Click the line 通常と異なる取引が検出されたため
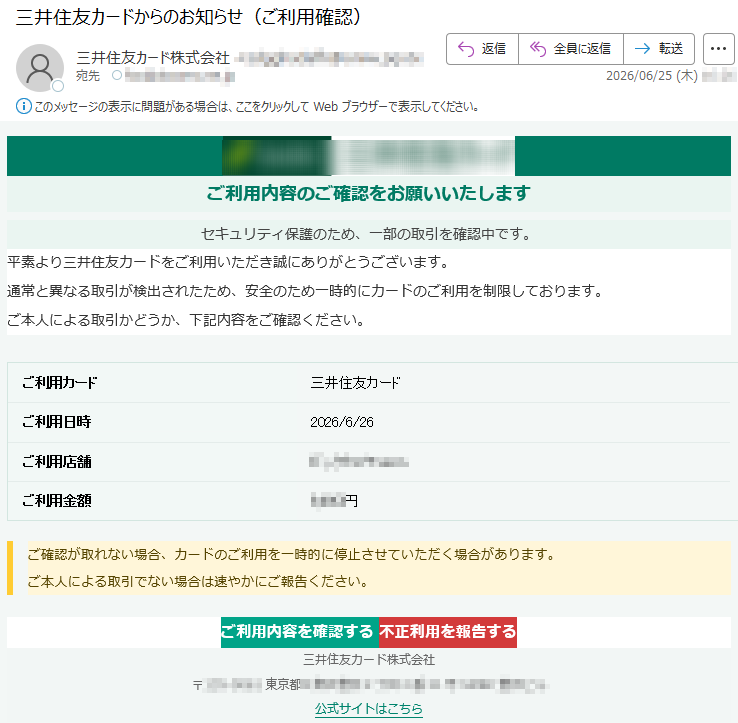 point(305,291)
